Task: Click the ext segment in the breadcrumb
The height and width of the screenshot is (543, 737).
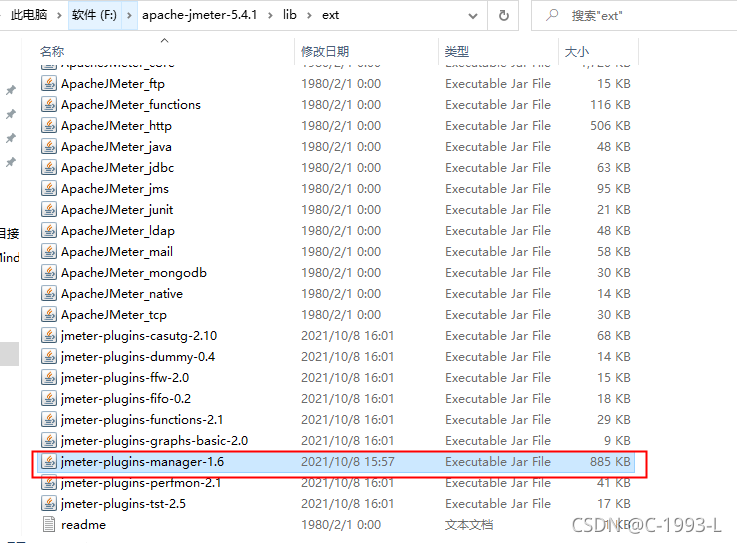Action: pyautogui.click(x=330, y=15)
